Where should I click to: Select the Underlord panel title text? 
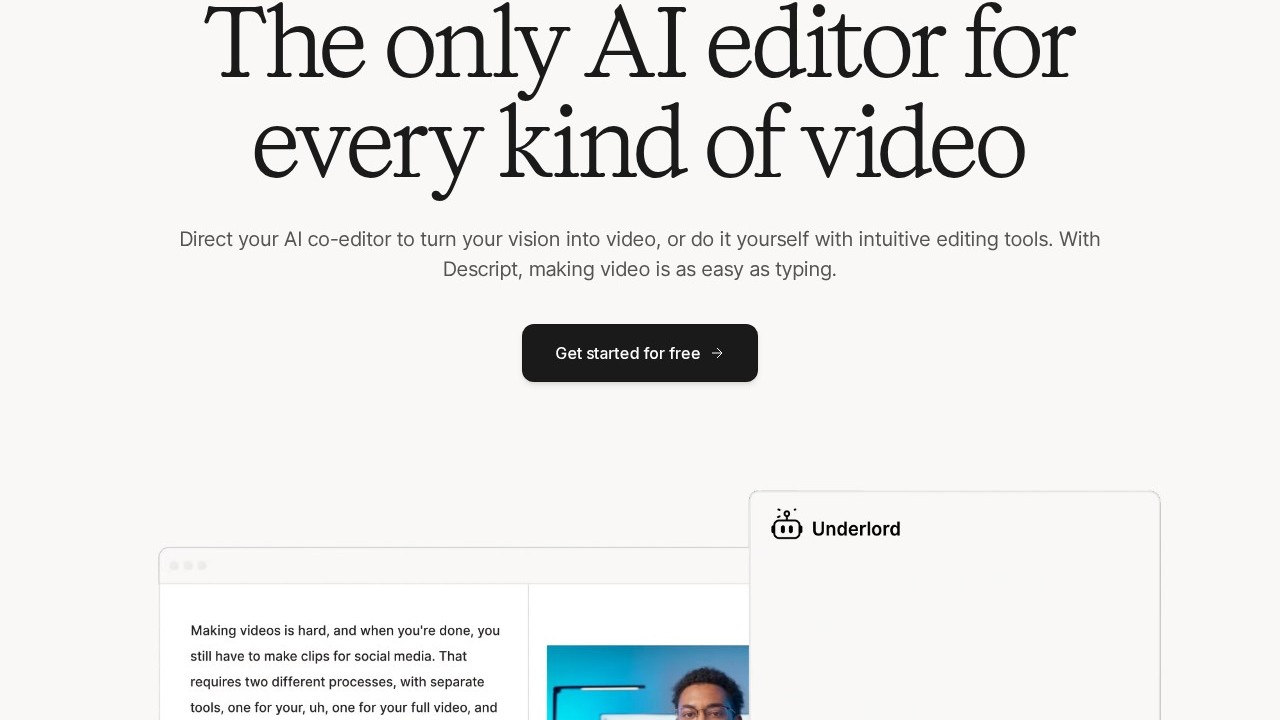click(x=856, y=529)
